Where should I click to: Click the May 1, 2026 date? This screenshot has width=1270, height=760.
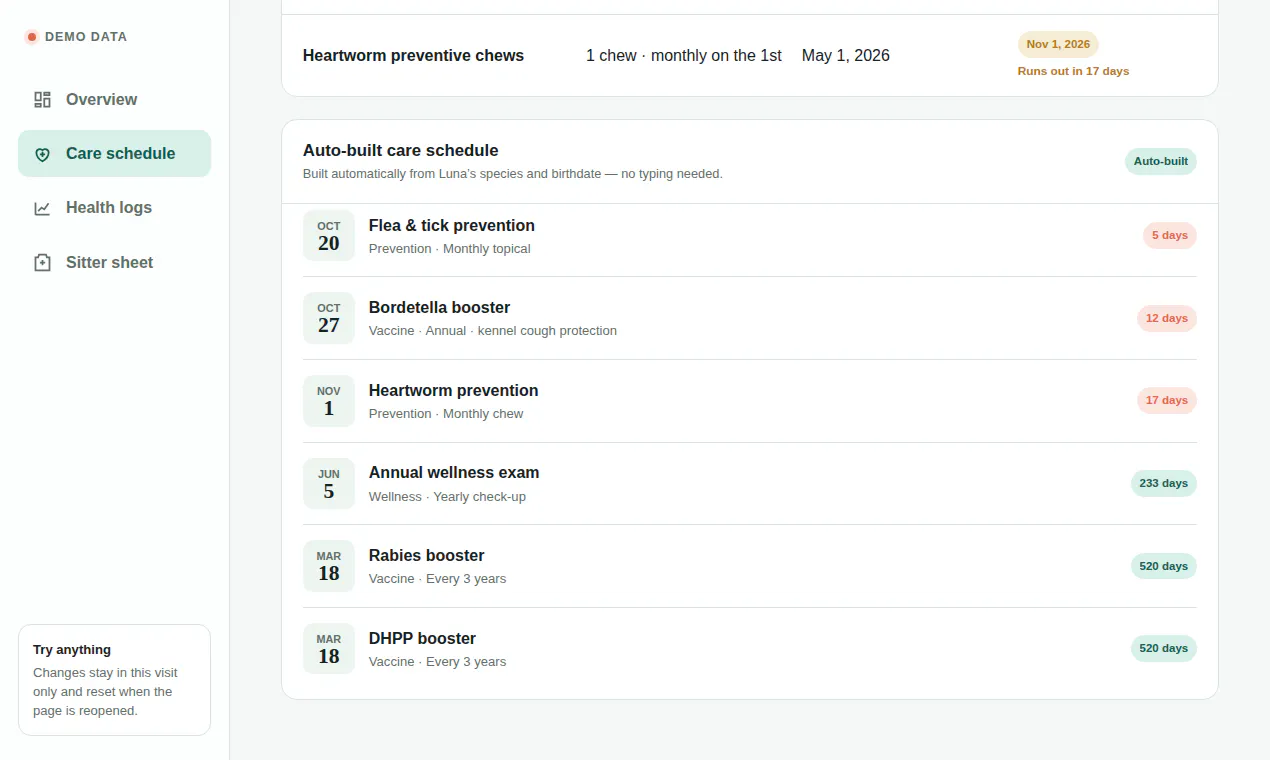pos(845,55)
